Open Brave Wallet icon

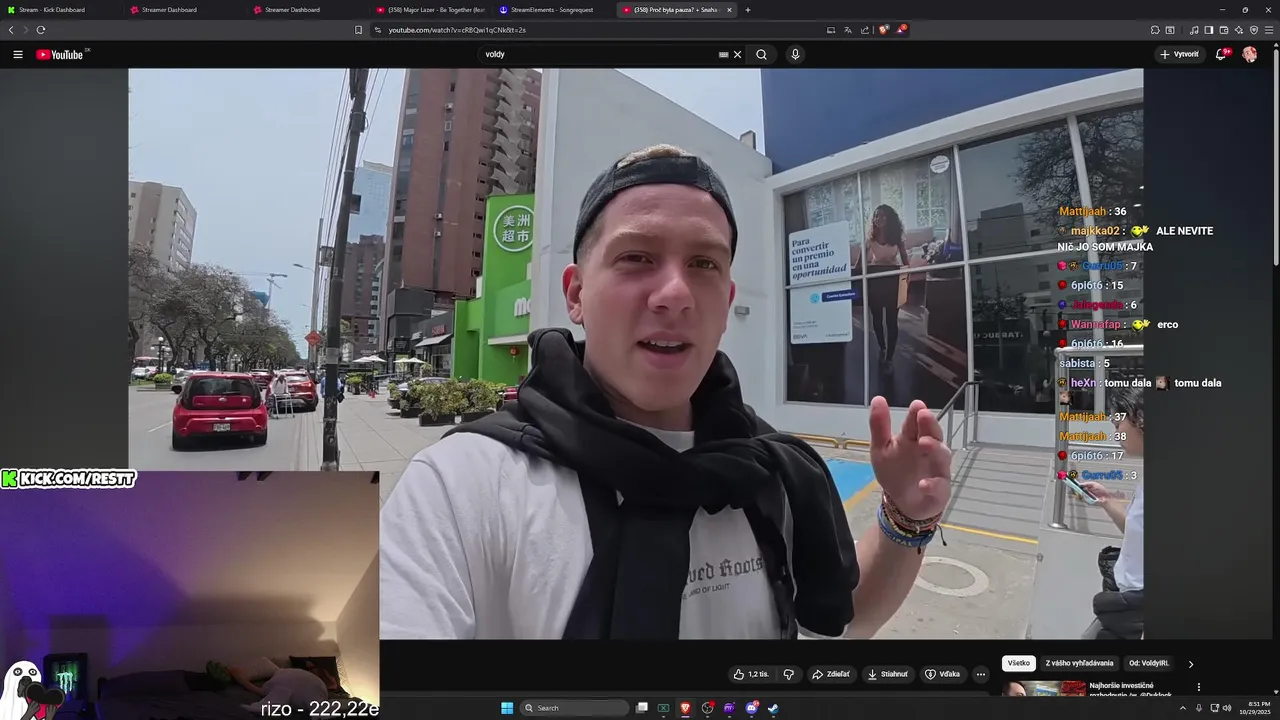[x=1224, y=30]
